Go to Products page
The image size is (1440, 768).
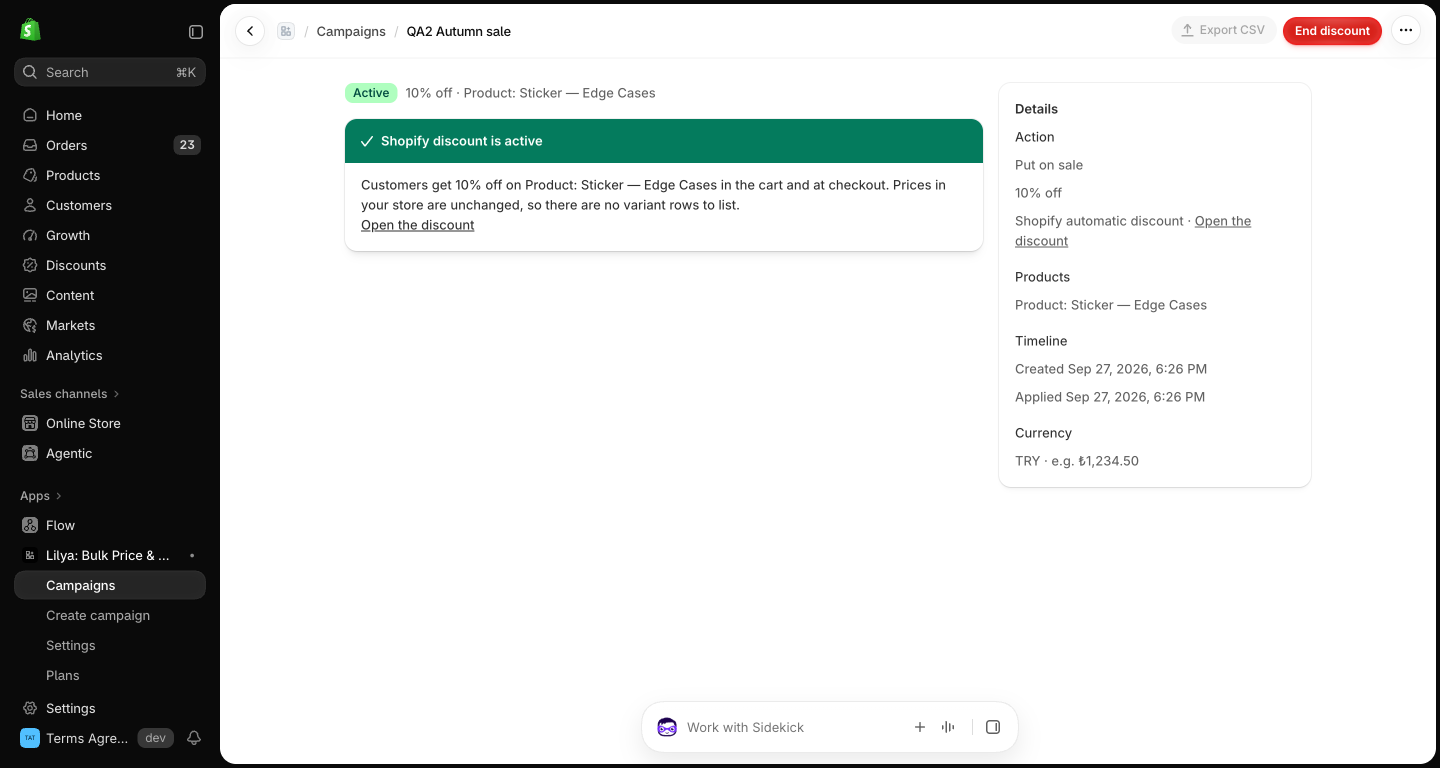click(x=110, y=175)
